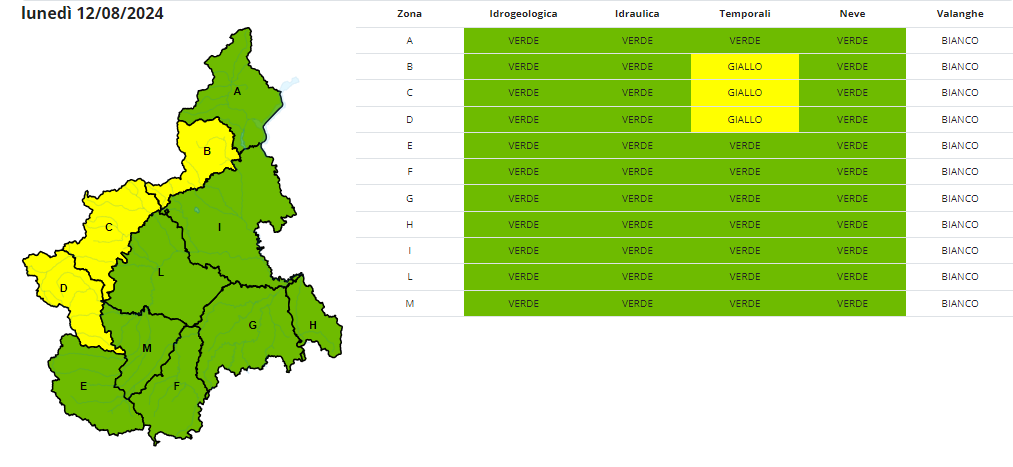Click the Temporali column header
The height and width of the screenshot is (467, 1013).
(x=744, y=15)
